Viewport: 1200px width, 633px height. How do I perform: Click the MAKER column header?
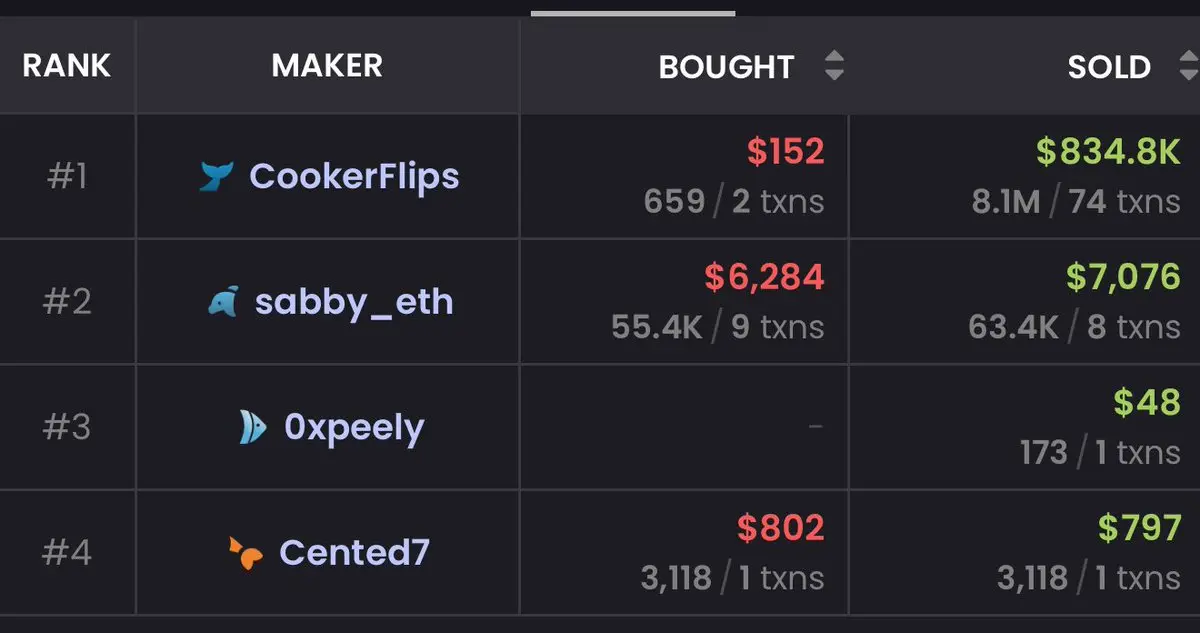[327, 66]
